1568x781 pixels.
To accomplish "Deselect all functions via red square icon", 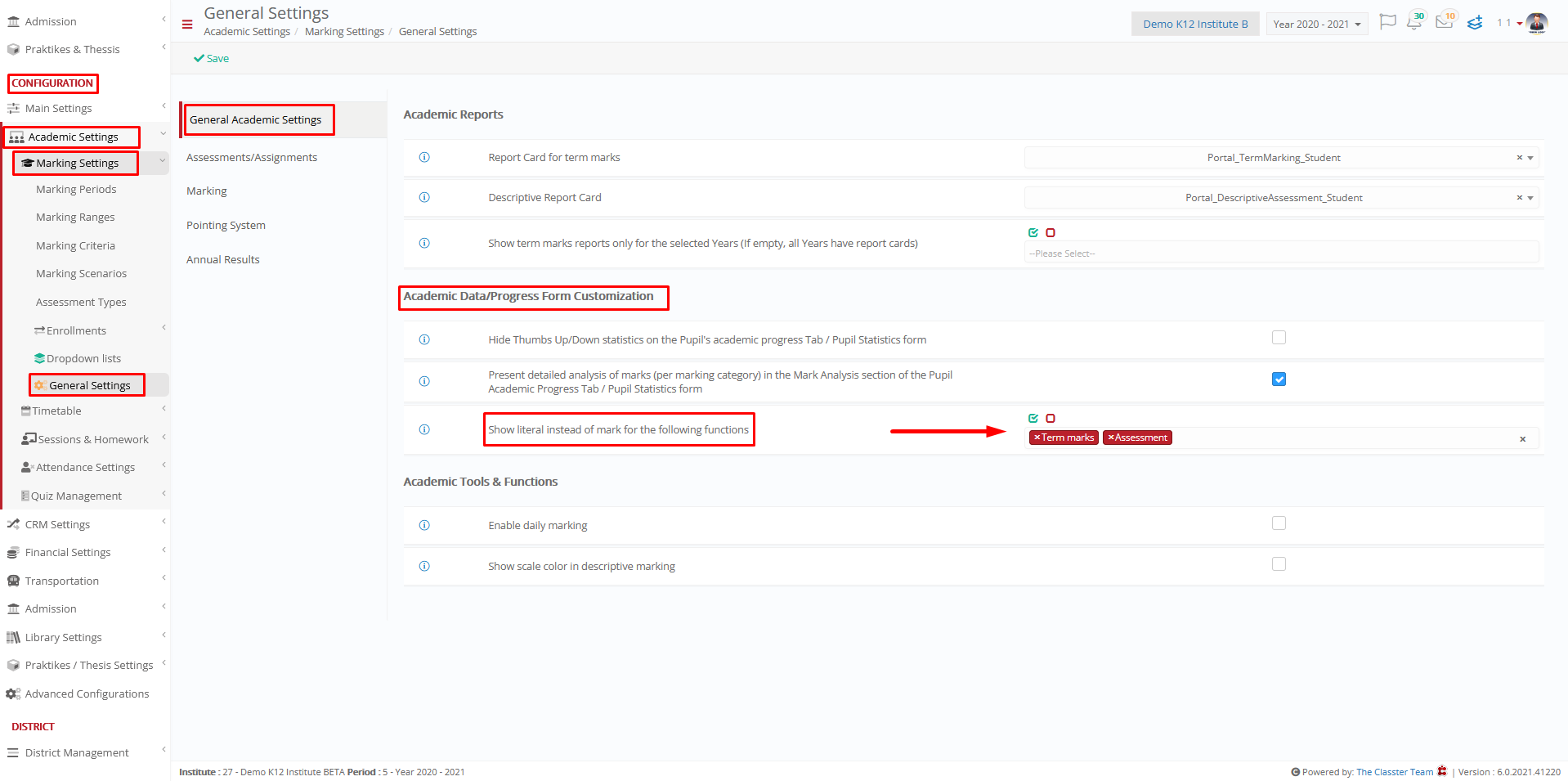I will click(1051, 419).
